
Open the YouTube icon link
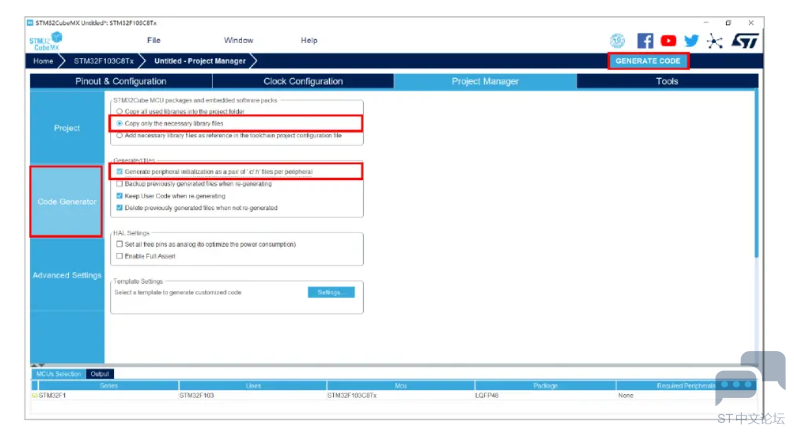668,41
